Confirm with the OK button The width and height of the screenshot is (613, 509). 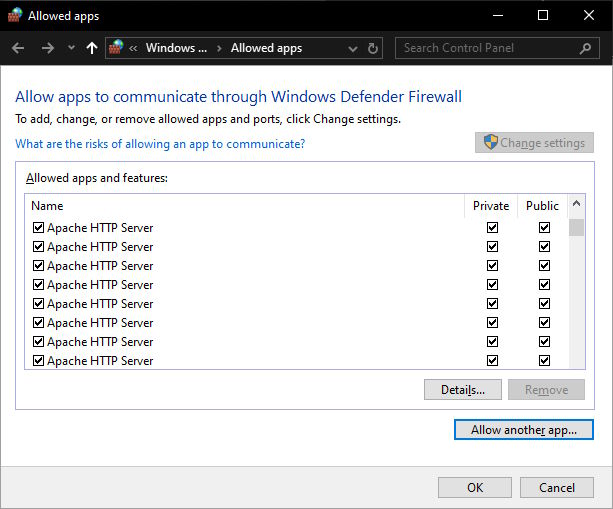click(x=475, y=487)
